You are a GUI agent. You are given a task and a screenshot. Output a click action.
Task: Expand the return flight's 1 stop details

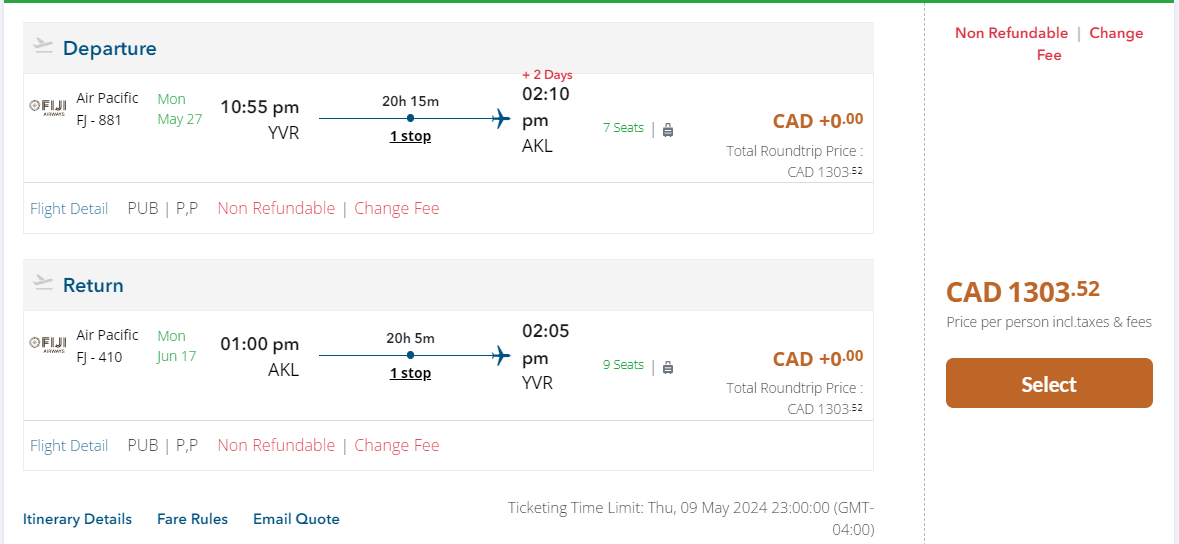click(x=410, y=373)
